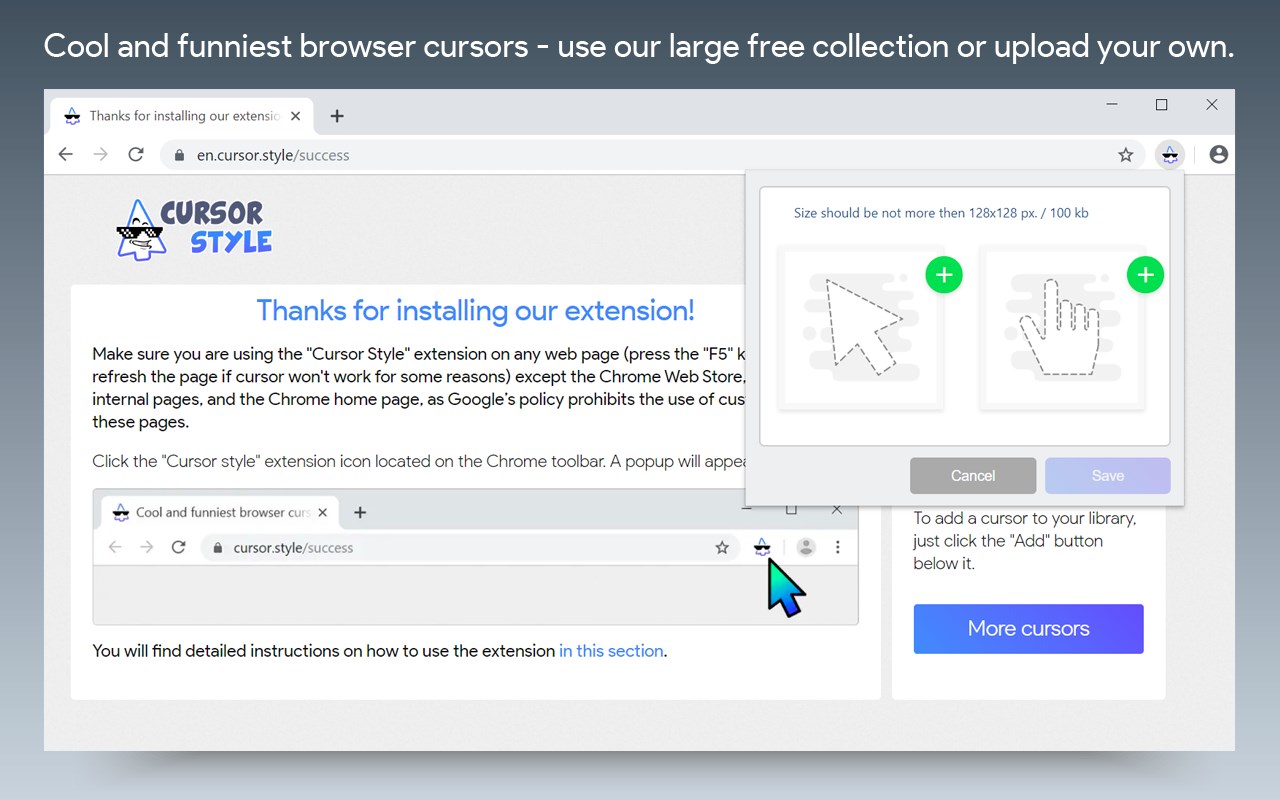Click the extension icon in the tutorial image
The height and width of the screenshot is (800, 1280).
[762, 546]
